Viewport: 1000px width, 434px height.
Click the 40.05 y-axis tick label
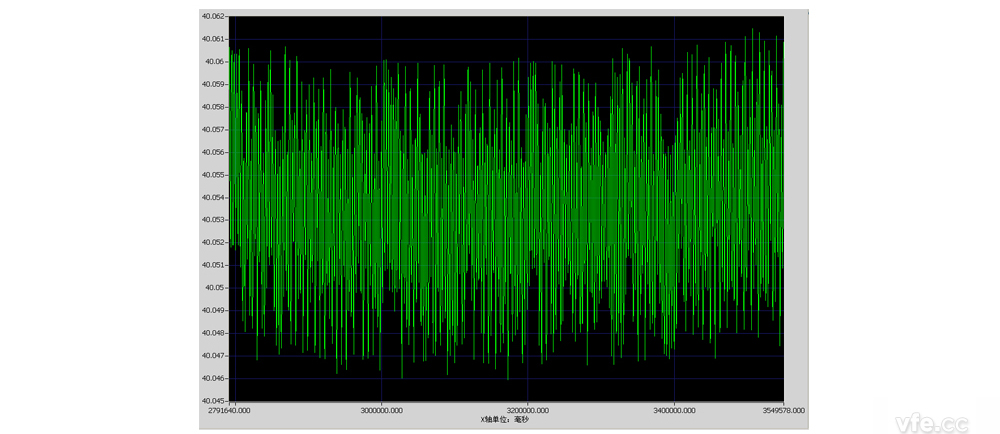pyautogui.click(x=216, y=288)
